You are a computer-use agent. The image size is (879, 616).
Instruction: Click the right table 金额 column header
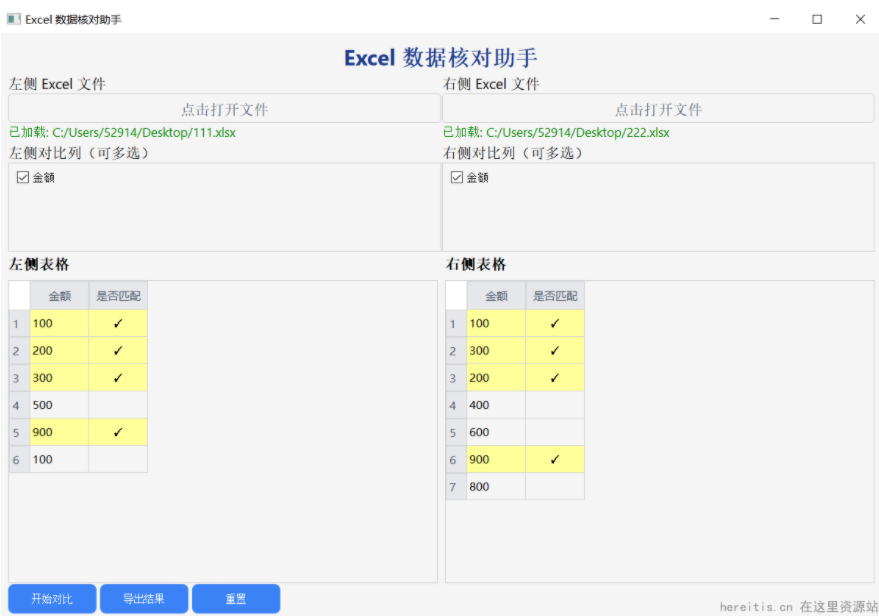click(496, 296)
